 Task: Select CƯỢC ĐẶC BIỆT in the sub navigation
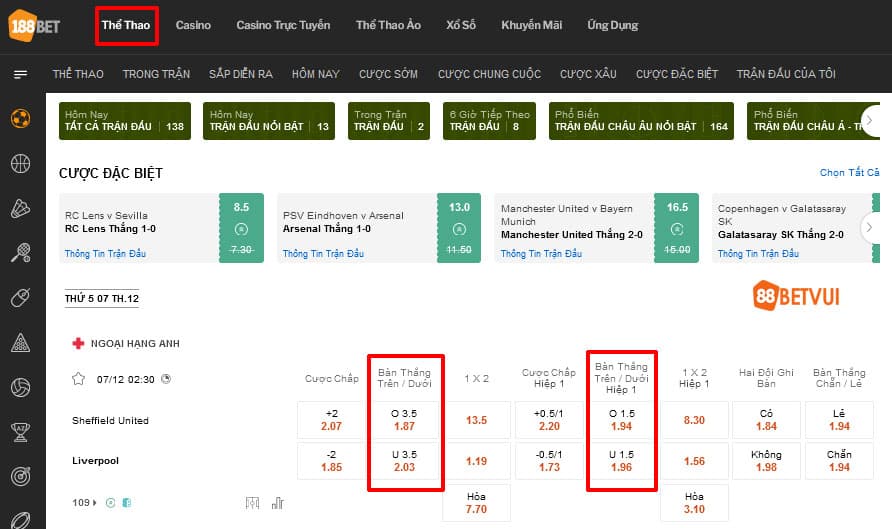677,74
